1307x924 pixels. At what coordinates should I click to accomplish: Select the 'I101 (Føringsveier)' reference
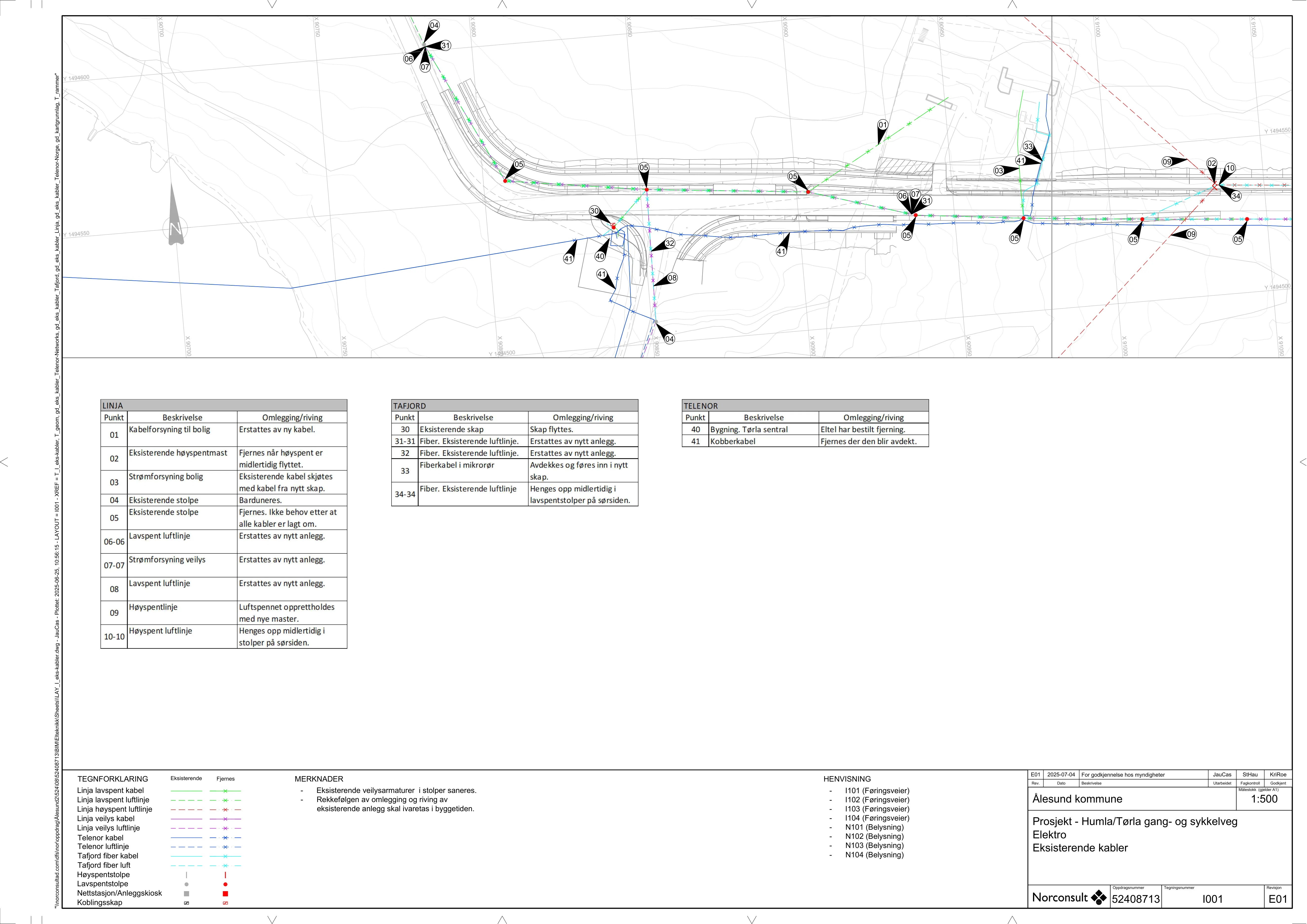(x=877, y=791)
